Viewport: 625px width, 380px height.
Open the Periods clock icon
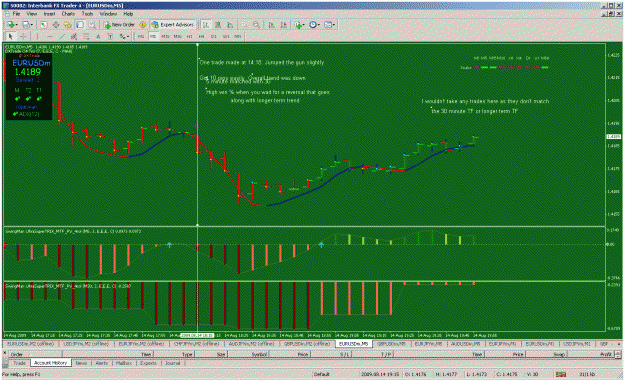[x=313, y=25]
